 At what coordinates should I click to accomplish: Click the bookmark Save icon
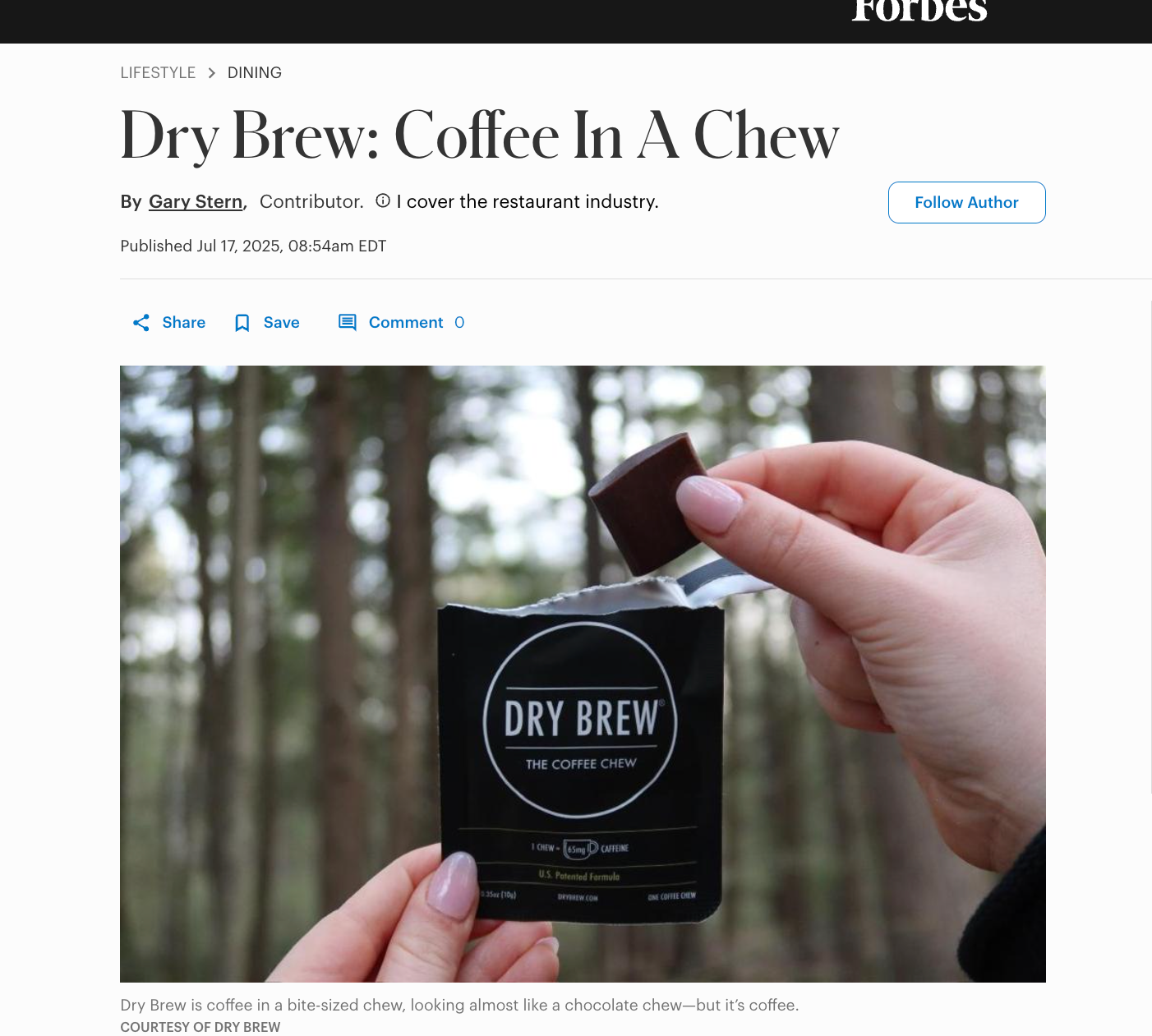[242, 323]
